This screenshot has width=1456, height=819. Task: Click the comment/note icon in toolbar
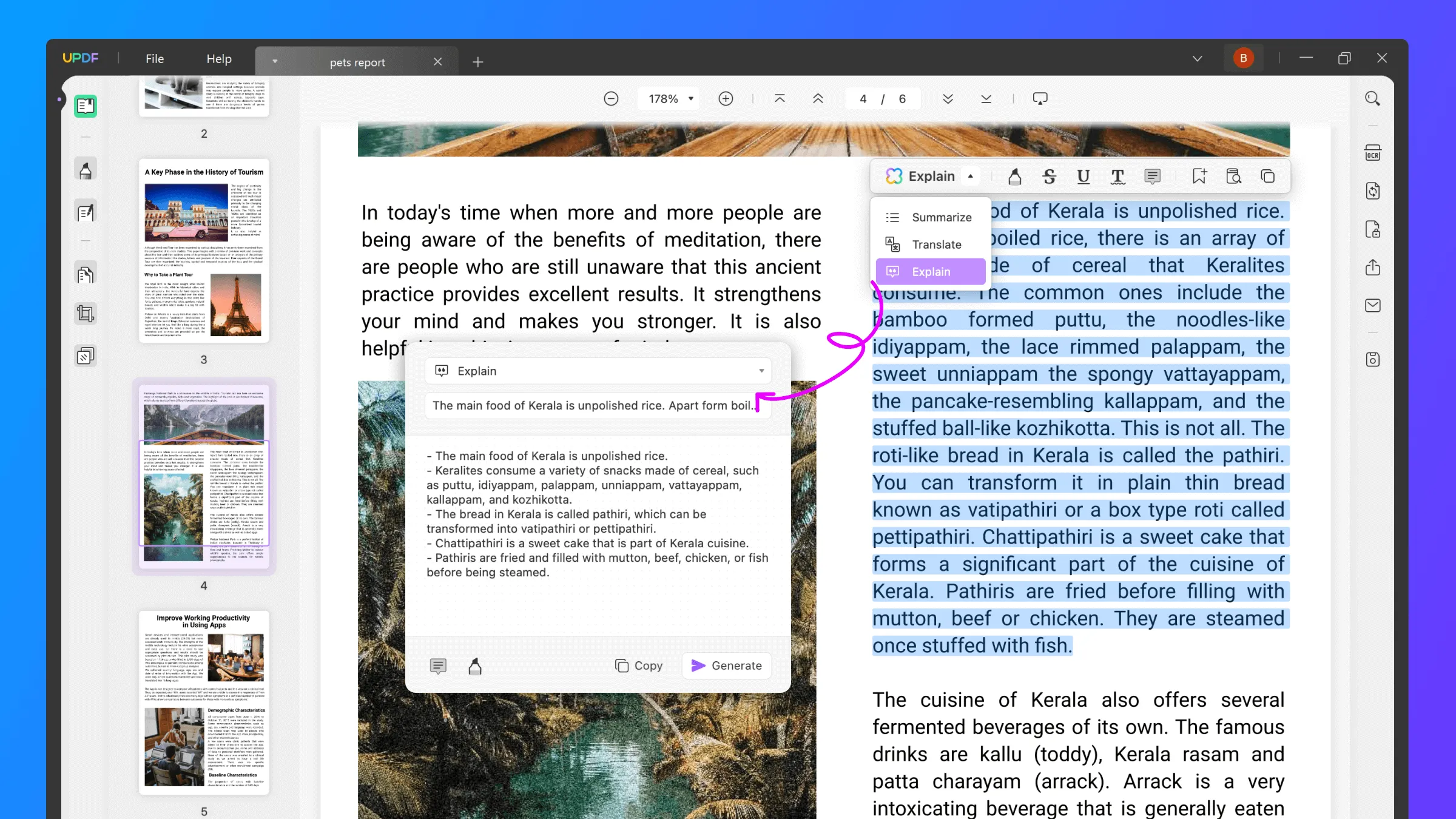pos(1153,176)
